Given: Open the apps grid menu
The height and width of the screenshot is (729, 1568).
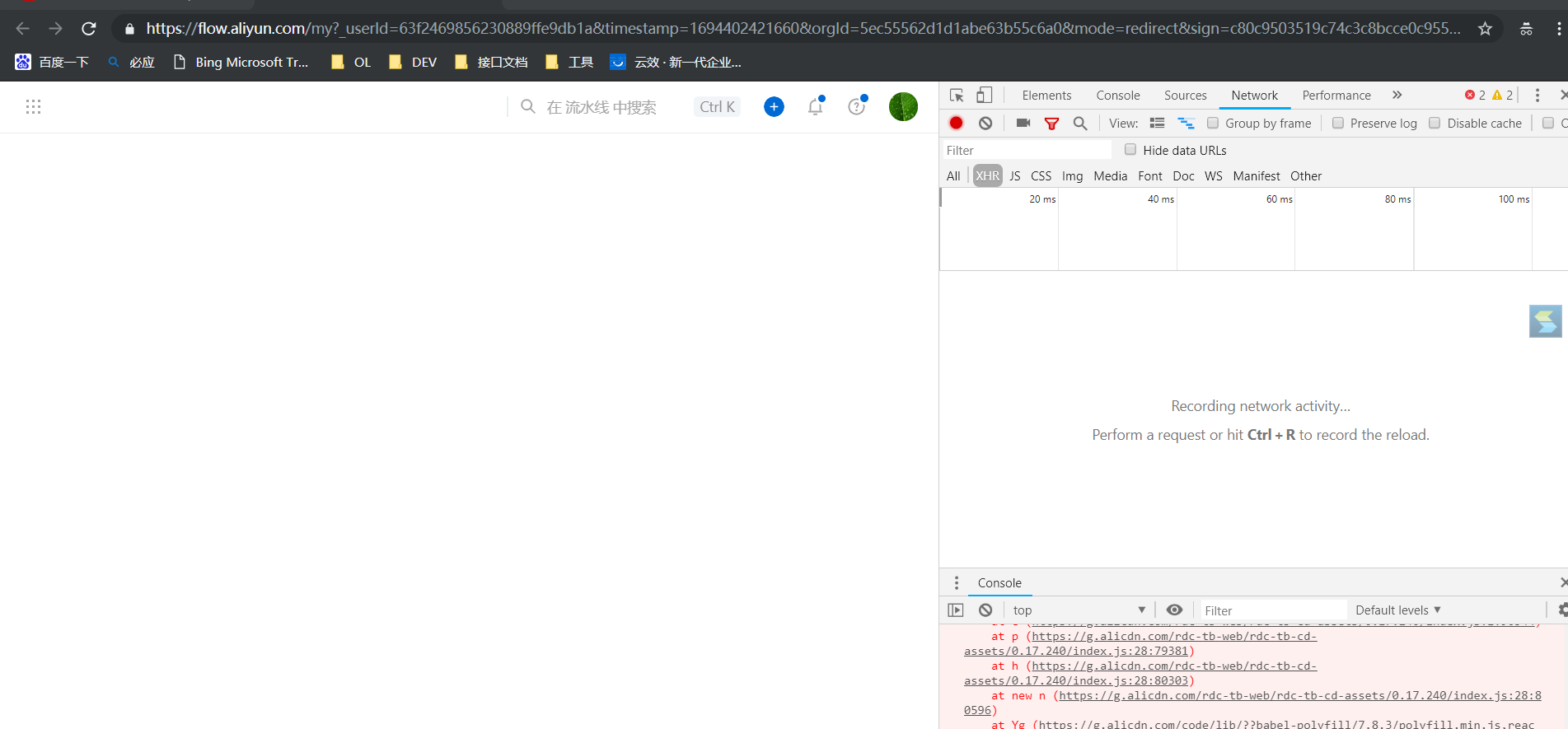Looking at the screenshot, I should (x=33, y=106).
